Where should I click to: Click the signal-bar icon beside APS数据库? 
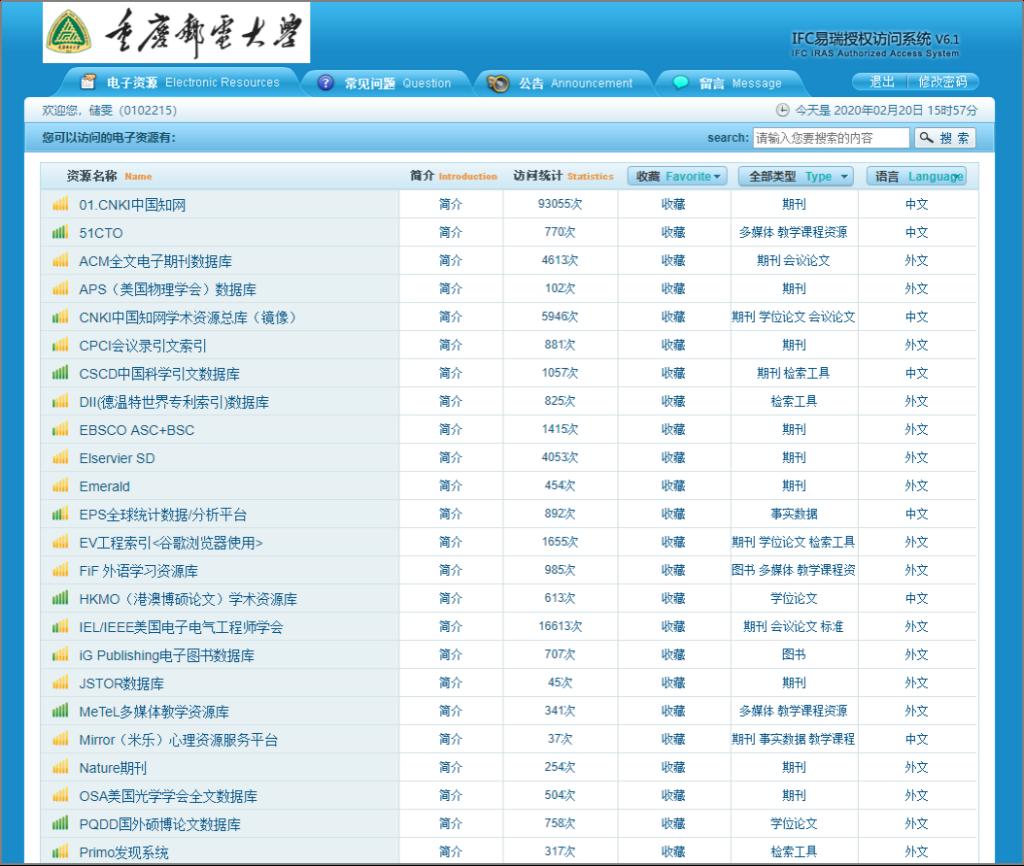click(x=60, y=289)
